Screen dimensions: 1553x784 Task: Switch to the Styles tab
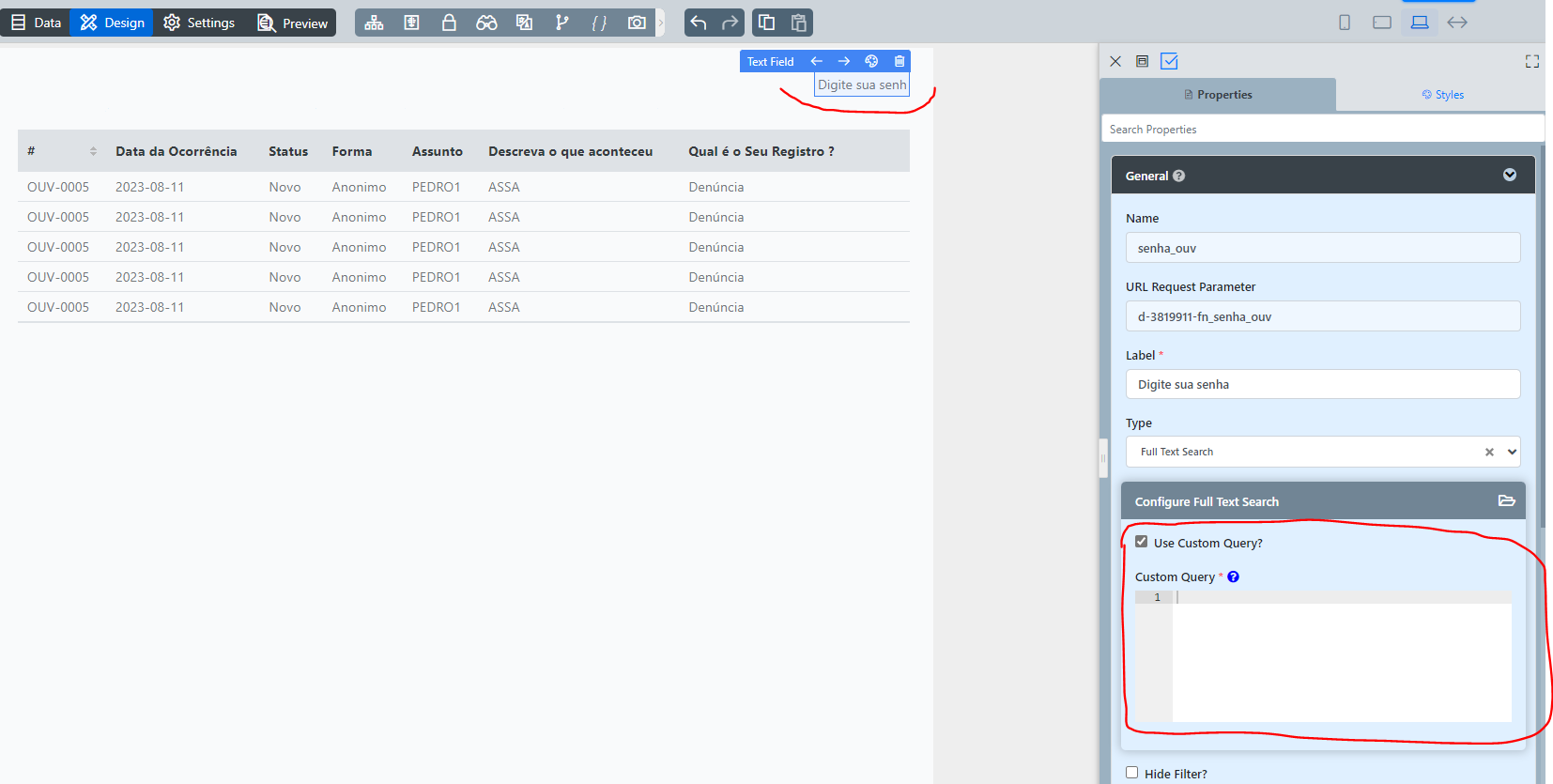pos(1442,95)
